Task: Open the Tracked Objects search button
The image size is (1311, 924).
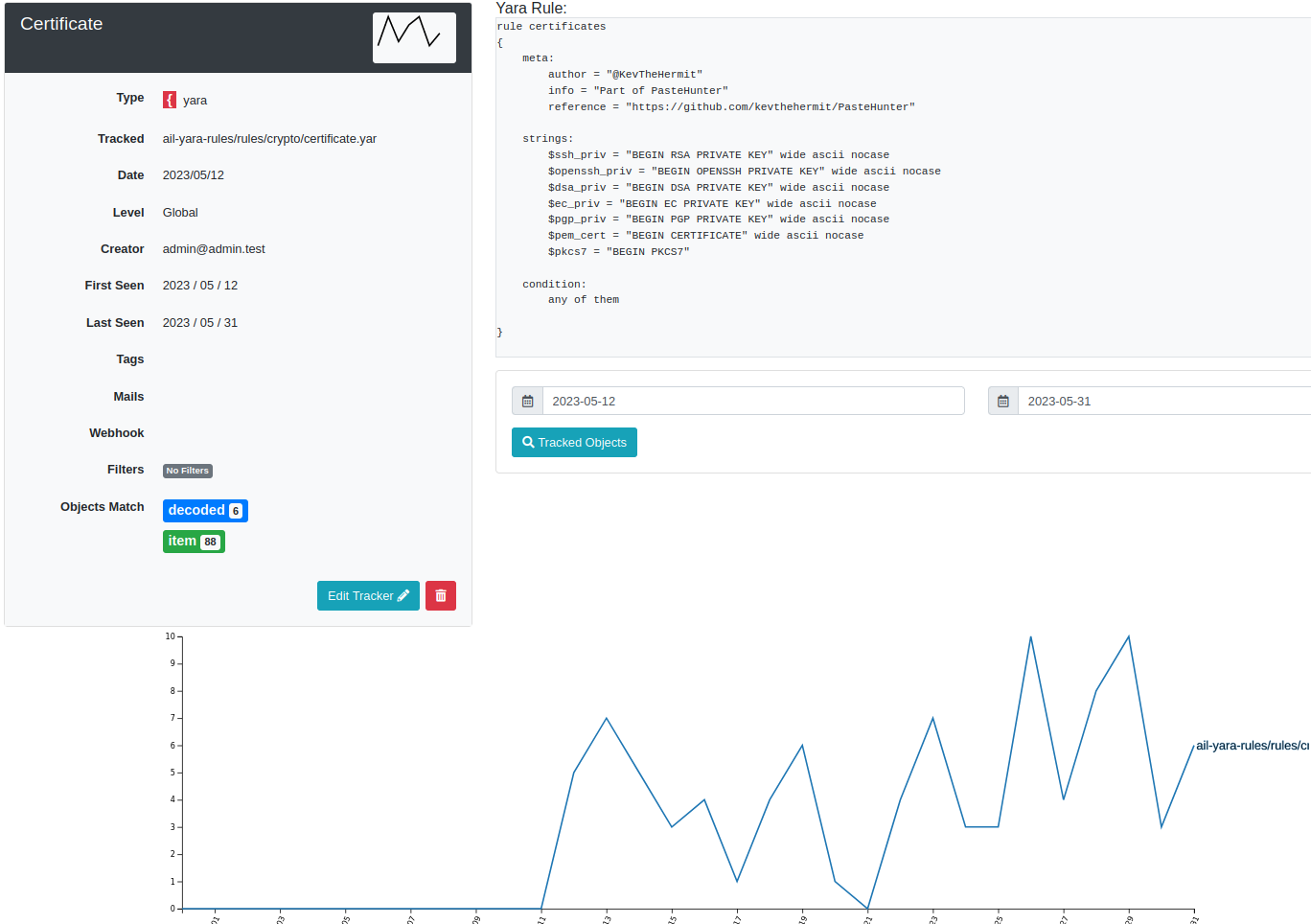Action: pyautogui.click(x=574, y=443)
